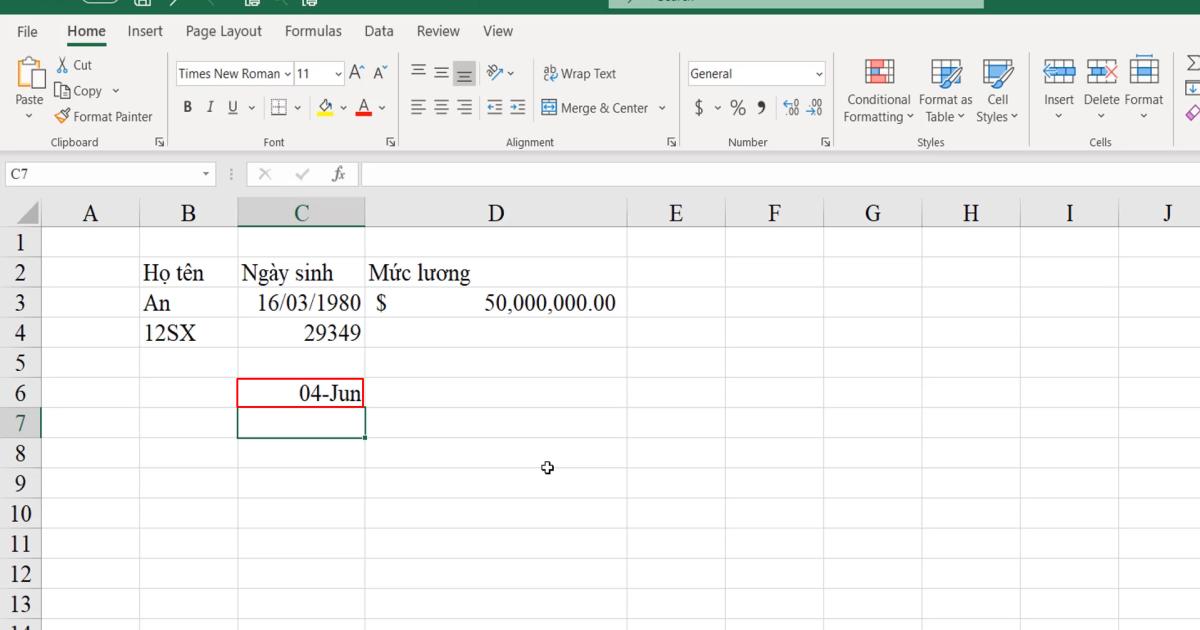Click the Italic formatting icon

pyautogui.click(x=211, y=107)
